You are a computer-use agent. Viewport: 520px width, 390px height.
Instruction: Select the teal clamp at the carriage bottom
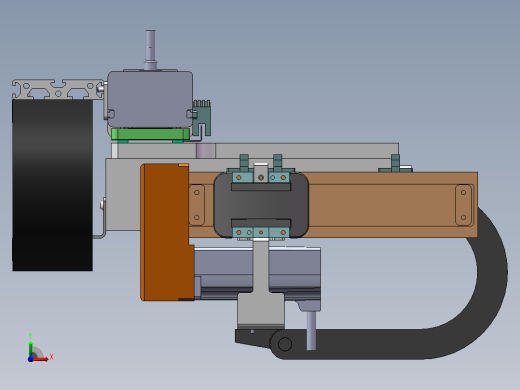[x=261, y=232]
